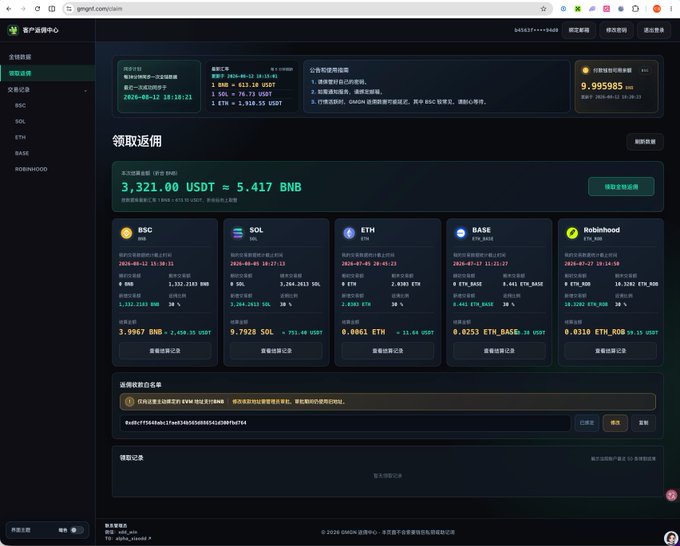Image resolution: width=680 pixels, height=546 pixels.
Task: Click the Base chain icon in the BASE card
Action: (x=461, y=233)
